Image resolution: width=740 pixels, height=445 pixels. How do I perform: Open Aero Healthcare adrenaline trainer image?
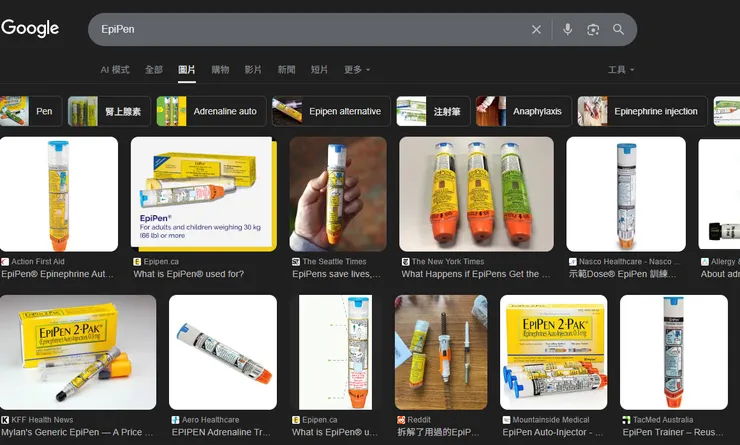(x=223, y=352)
